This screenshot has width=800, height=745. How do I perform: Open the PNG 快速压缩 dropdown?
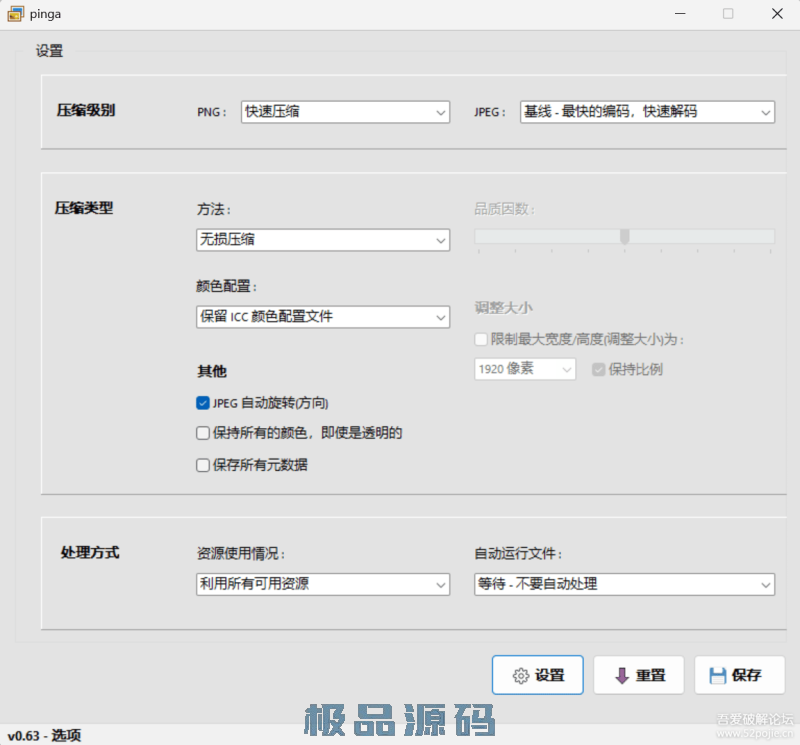(345, 113)
